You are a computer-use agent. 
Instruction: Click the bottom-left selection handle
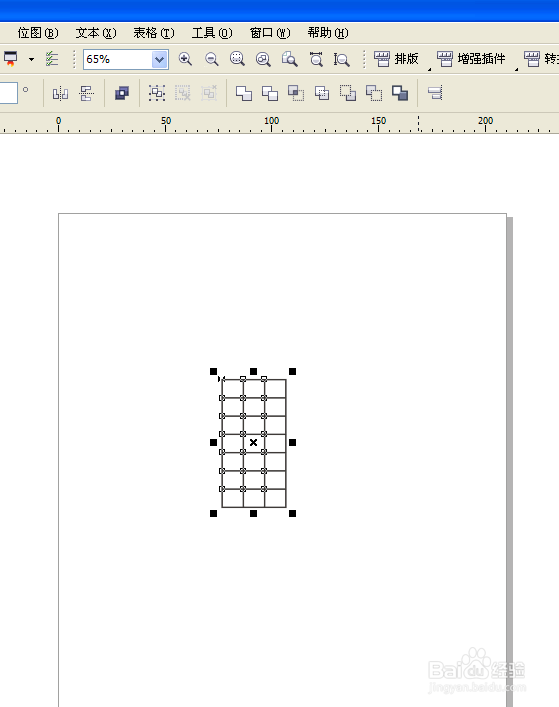tap(214, 513)
